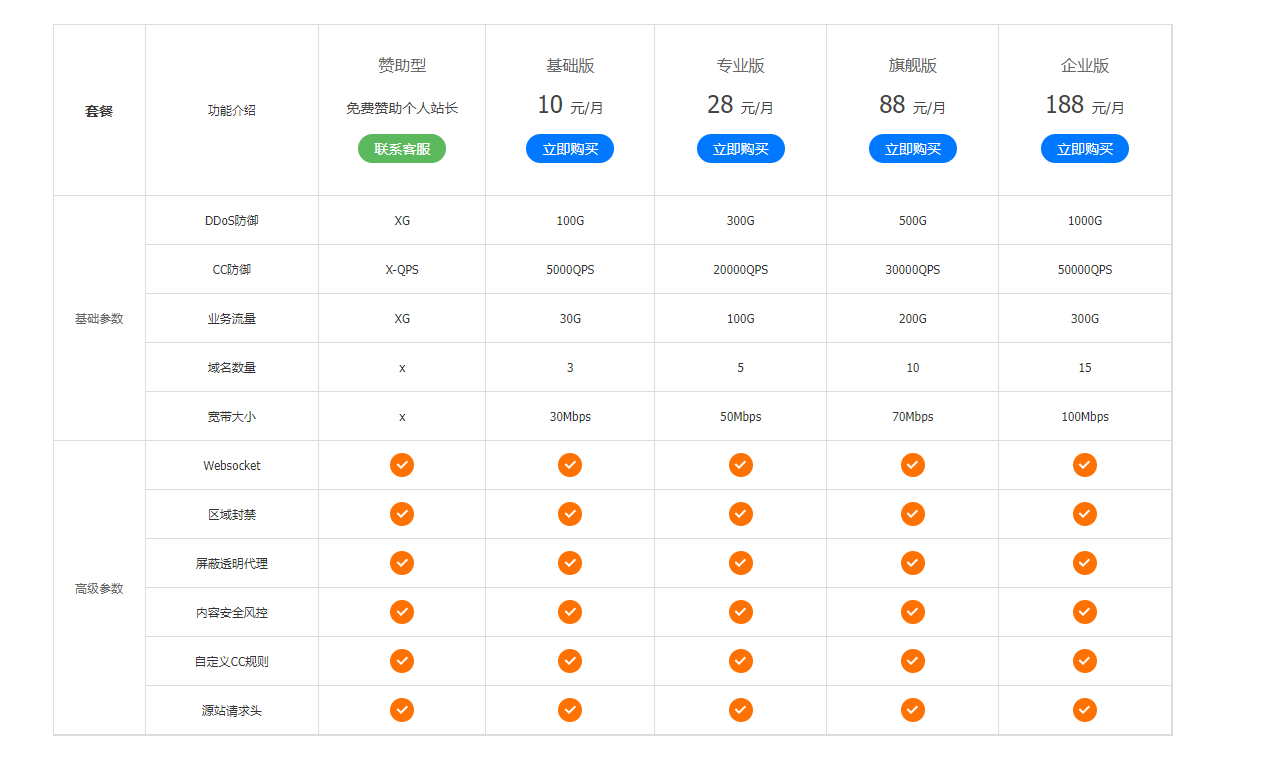
Task: Click the 基础参数 section label
Action: point(99,319)
